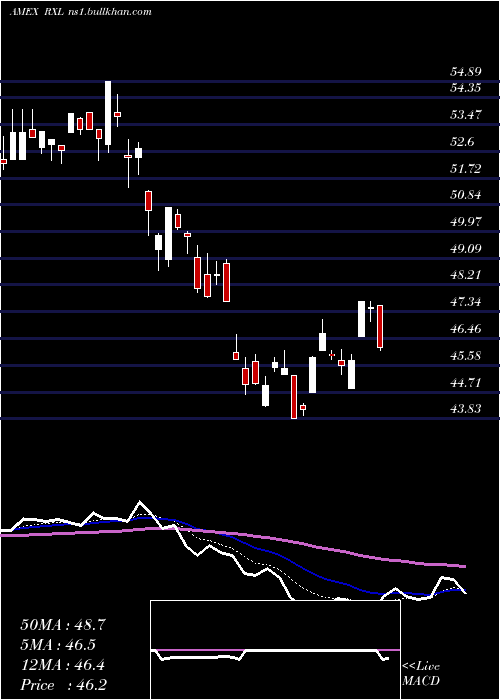500x700 pixels.
Task: Click the 46.46 price label
Action: 465,329
